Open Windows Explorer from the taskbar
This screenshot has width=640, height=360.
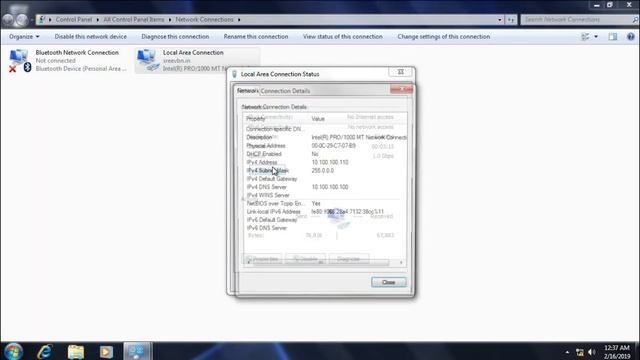click(76, 351)
